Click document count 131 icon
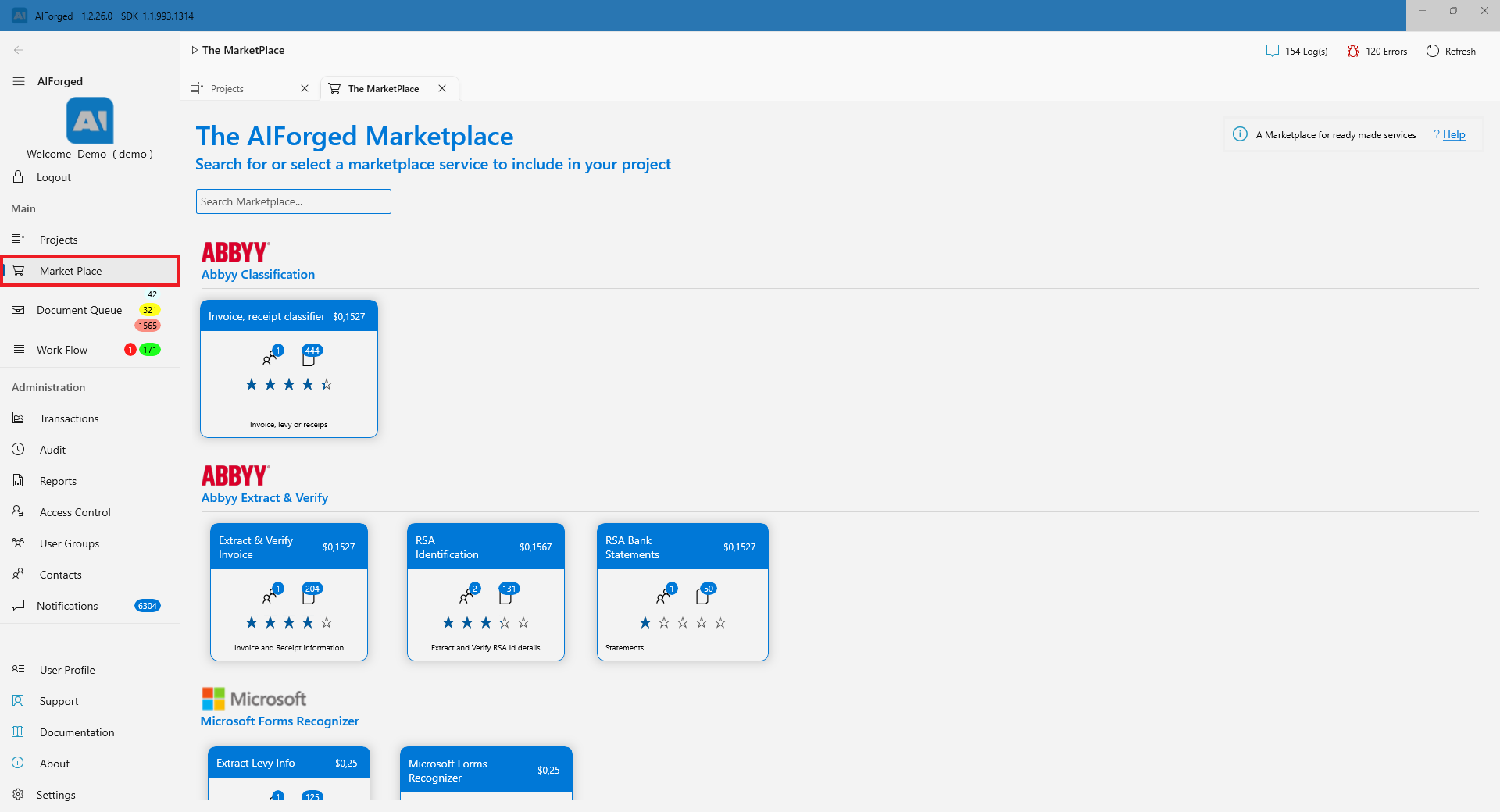Screen dimensions: 1500x812 (x=508, y=593)
